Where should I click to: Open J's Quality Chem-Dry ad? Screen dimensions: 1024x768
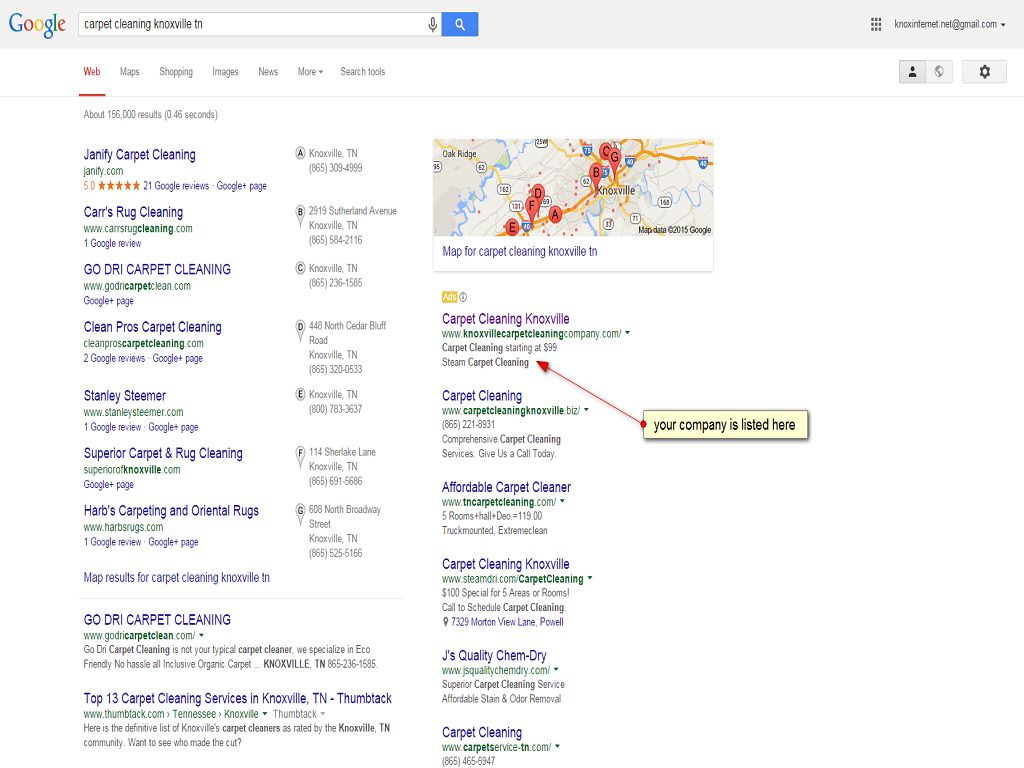tap(494, 655)
